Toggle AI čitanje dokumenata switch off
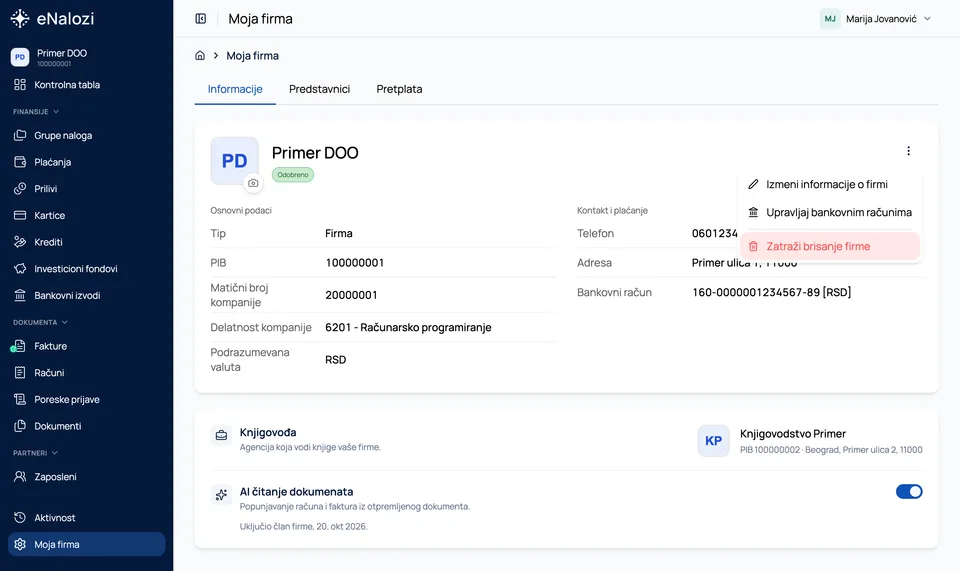 909,491
